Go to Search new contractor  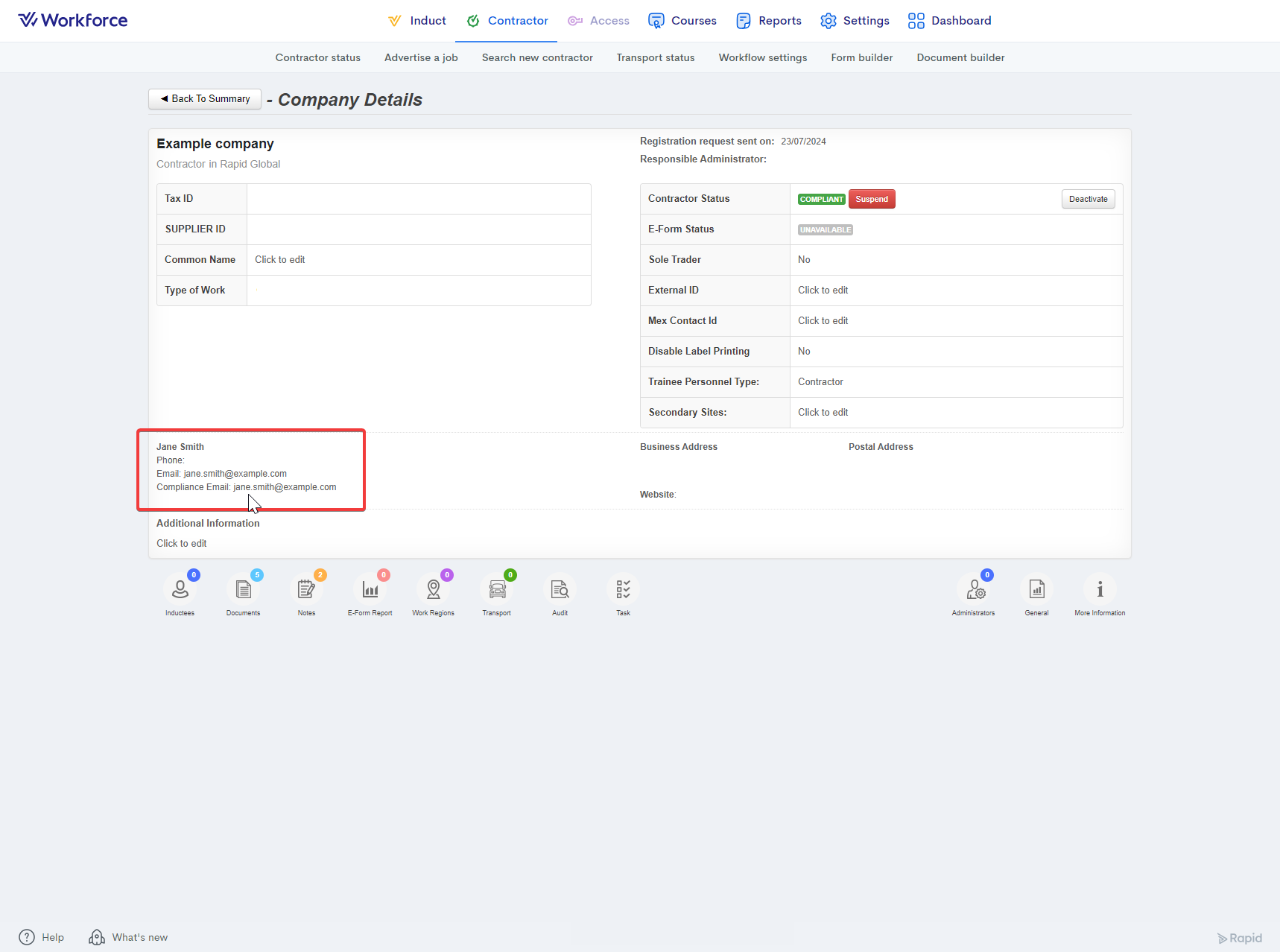pyautogui.click(x=537, y=57)
